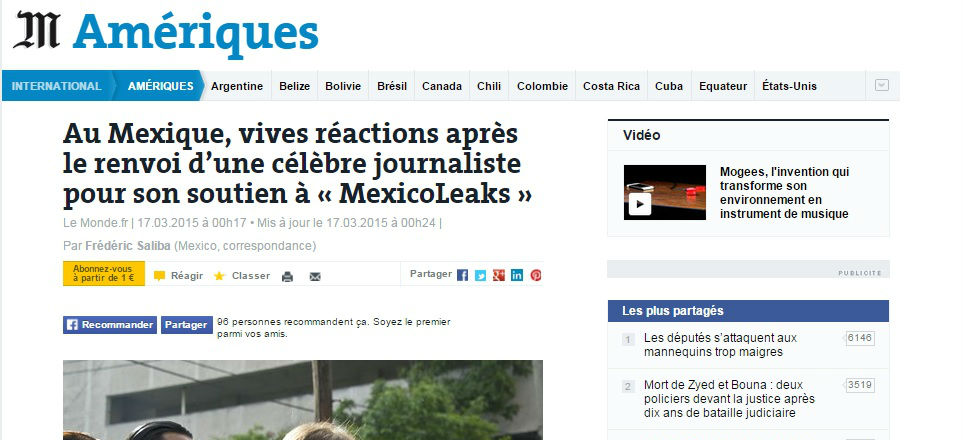This screenshot has width=965, height=440.
Task: Share article via LinkedIn icon
Action: pyautogui.click(x=517, y=275)
